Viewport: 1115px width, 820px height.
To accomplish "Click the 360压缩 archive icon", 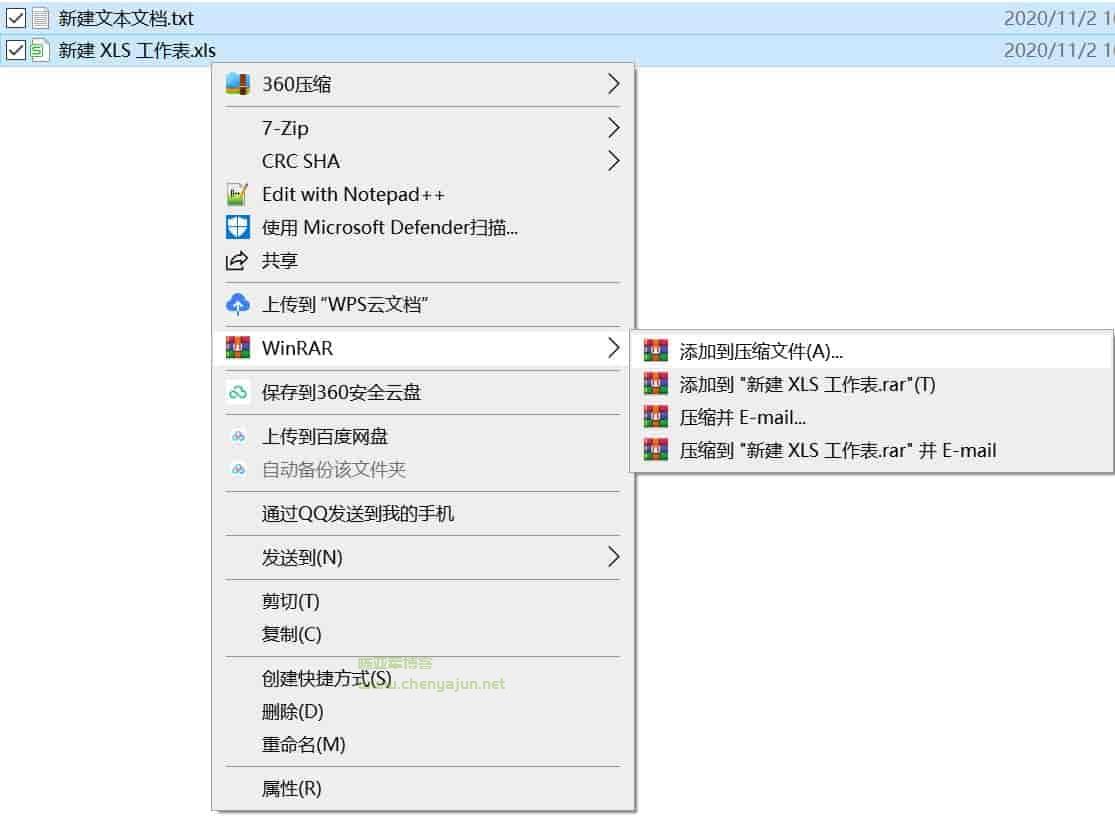I will (x=238, y=84).
